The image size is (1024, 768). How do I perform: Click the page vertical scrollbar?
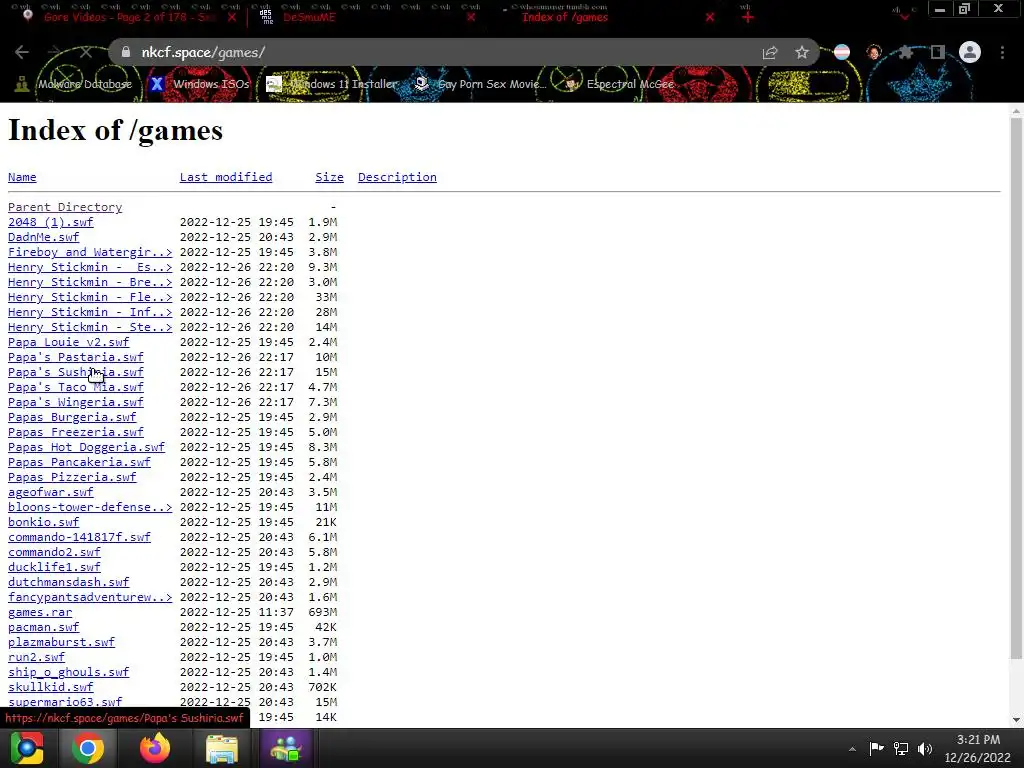tap(1016, 389)
